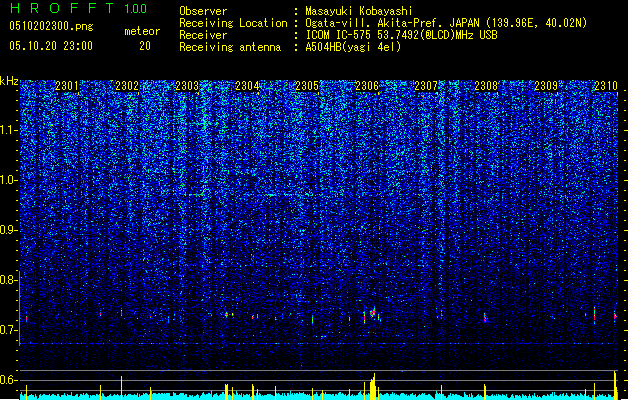Viewport: 629px width, 400px height.
Task: Select the file name 0510202300.png
Action: 51,26
